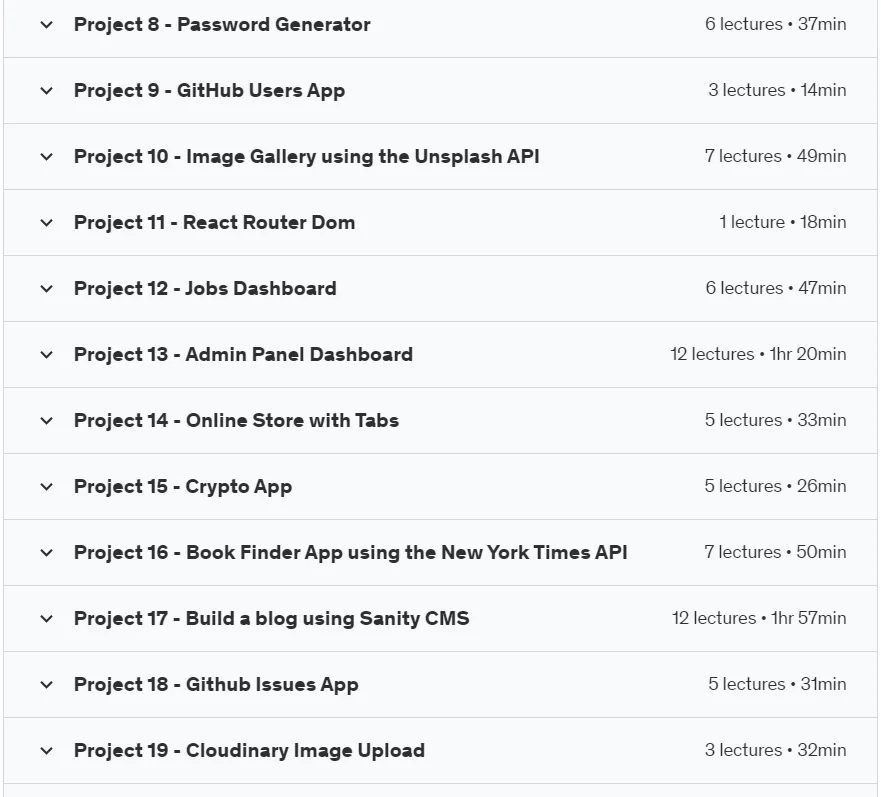Select the Project 8 - Password Generator title

[x=222, y=25]
